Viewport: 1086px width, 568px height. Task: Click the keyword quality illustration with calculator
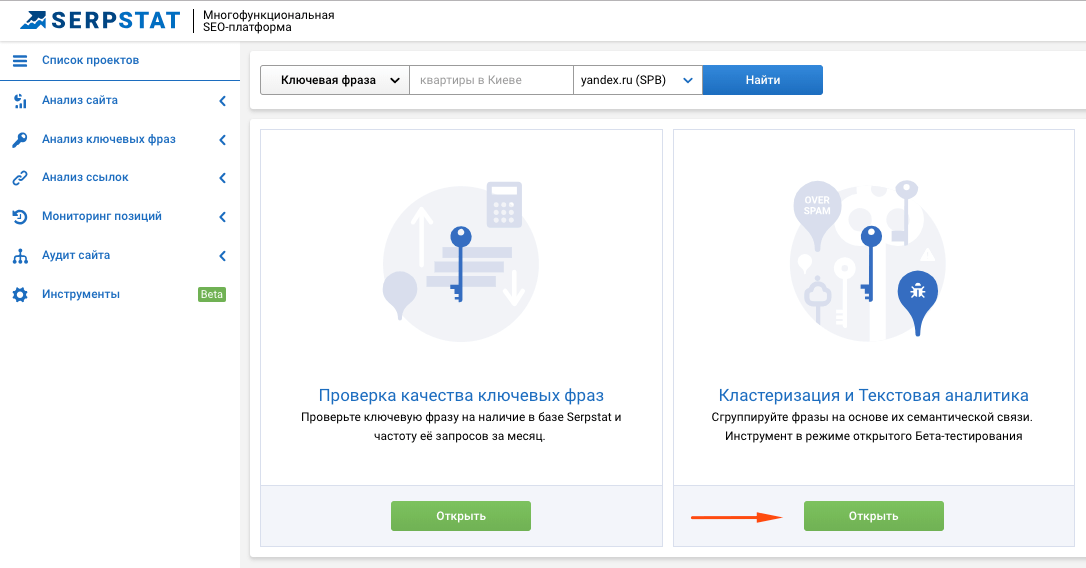pos(461,262)
